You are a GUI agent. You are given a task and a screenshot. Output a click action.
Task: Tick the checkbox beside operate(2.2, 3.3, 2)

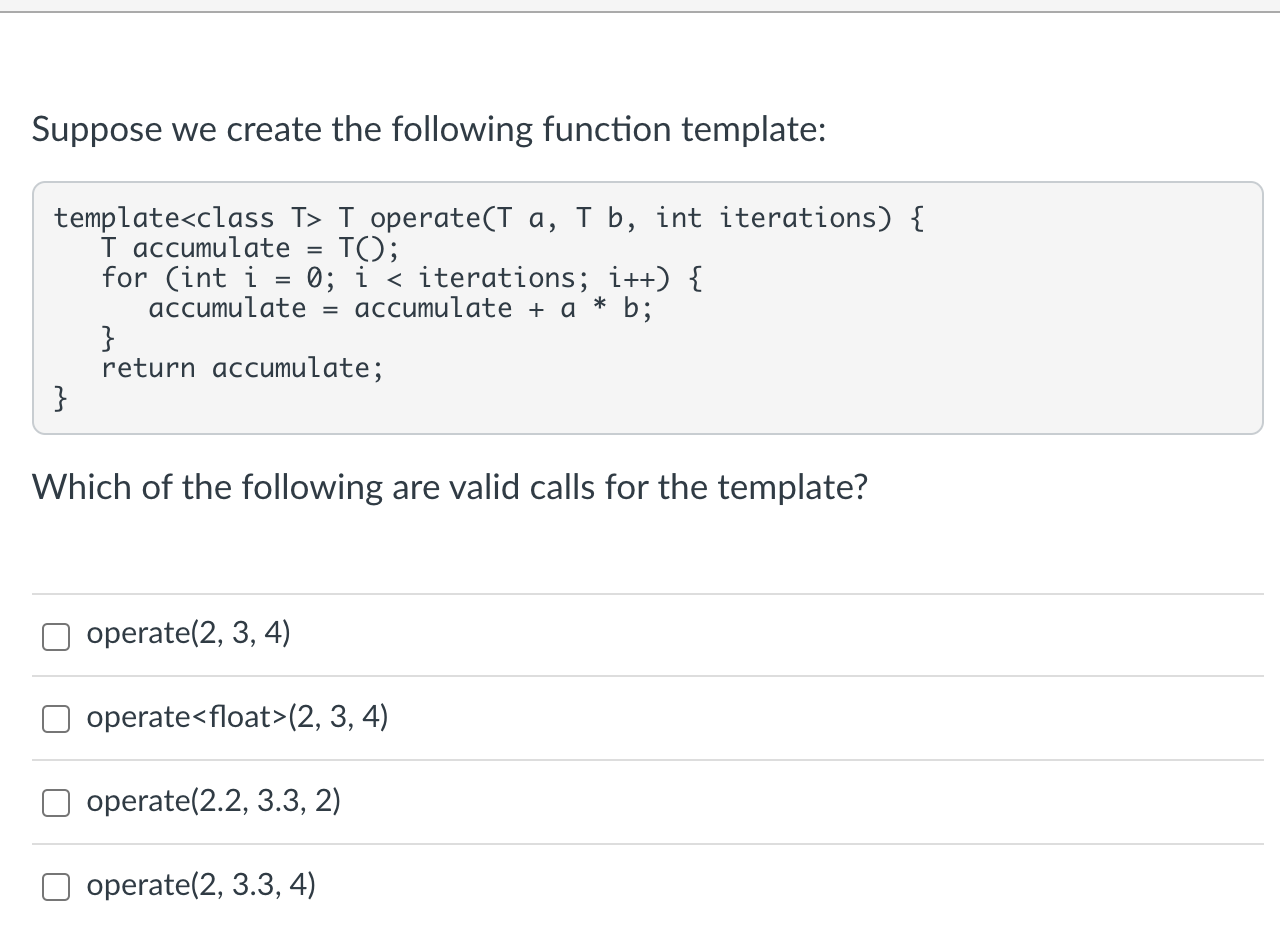point(56,803)
